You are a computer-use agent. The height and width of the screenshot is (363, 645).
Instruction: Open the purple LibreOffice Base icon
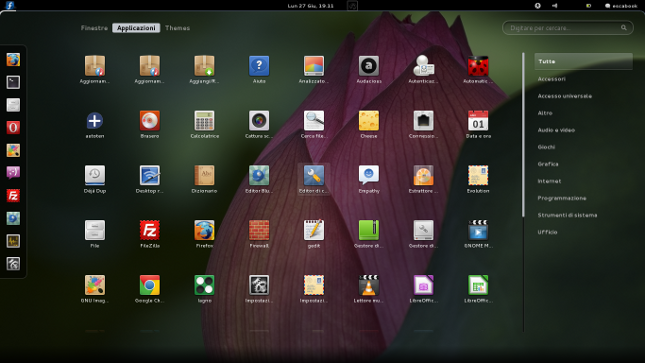click(423, 285)
